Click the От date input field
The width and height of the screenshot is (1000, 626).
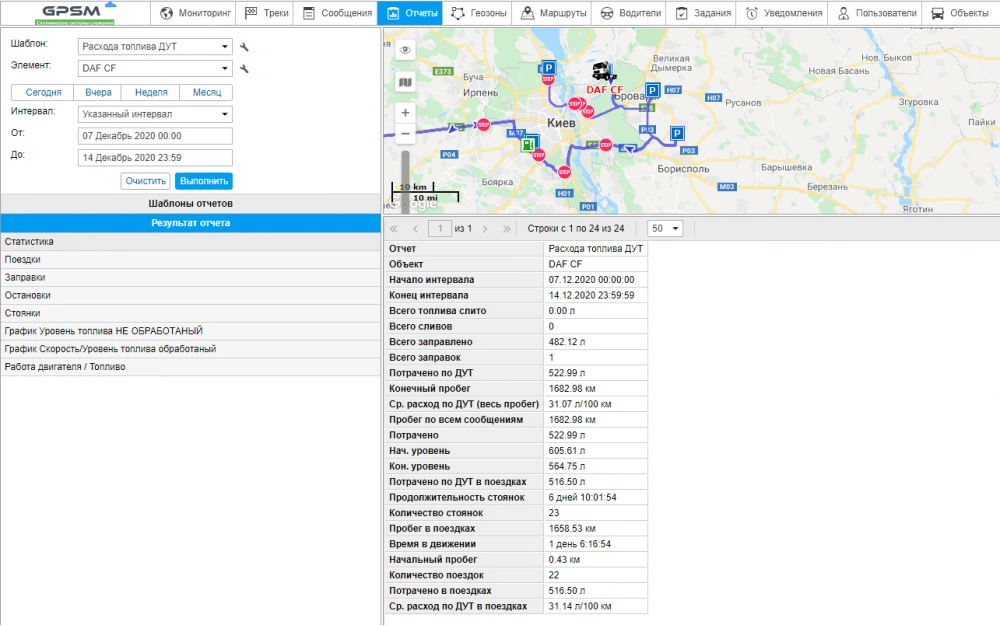pos(154,136)
